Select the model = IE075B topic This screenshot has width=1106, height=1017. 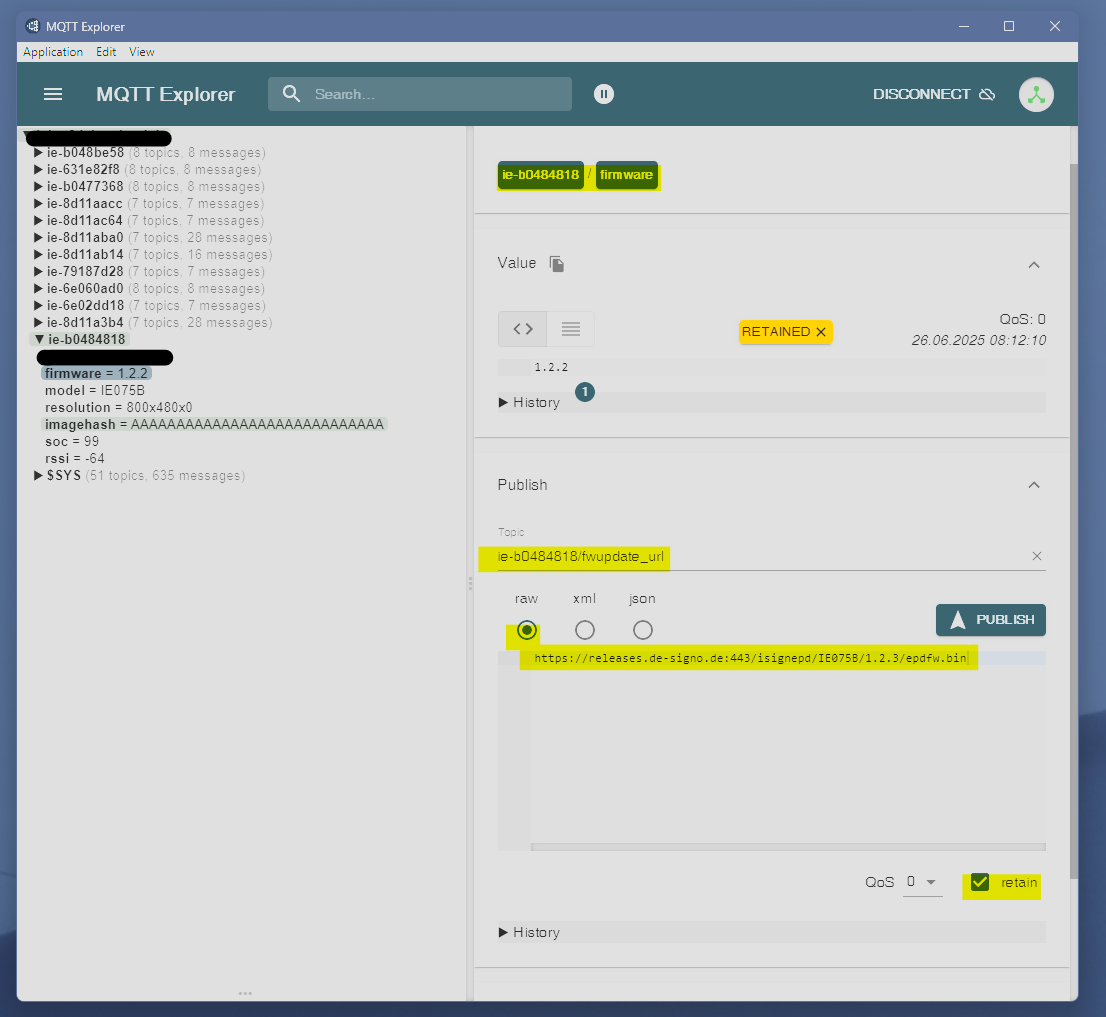click(95, 391)
